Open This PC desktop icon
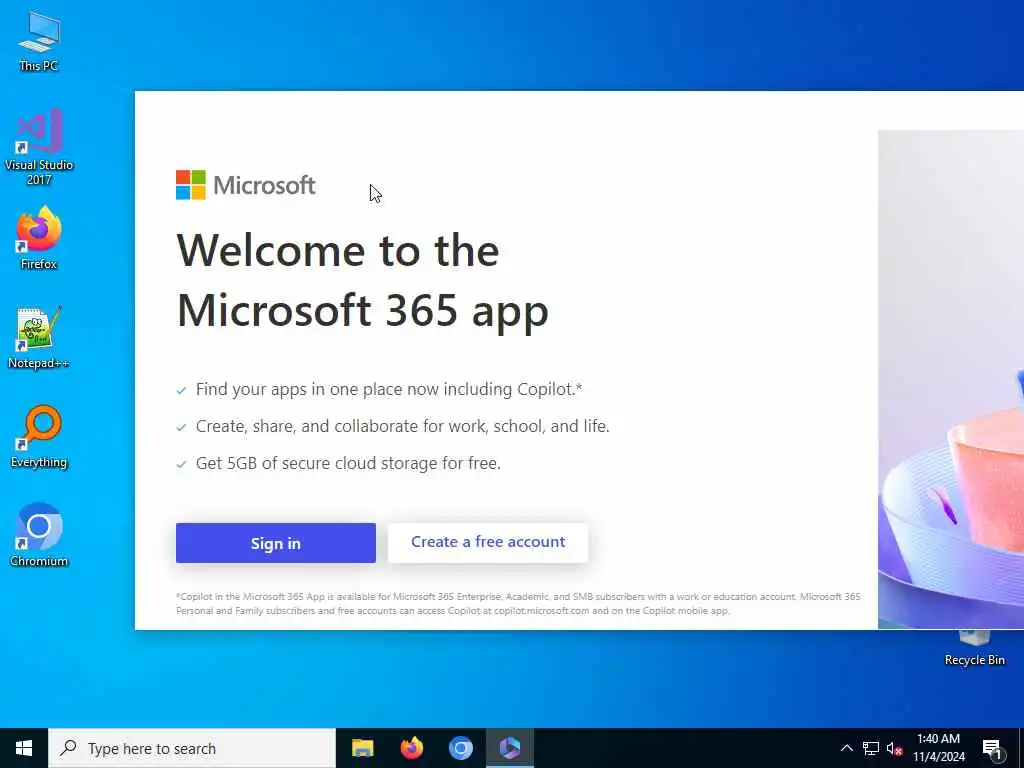 [39, 42]
